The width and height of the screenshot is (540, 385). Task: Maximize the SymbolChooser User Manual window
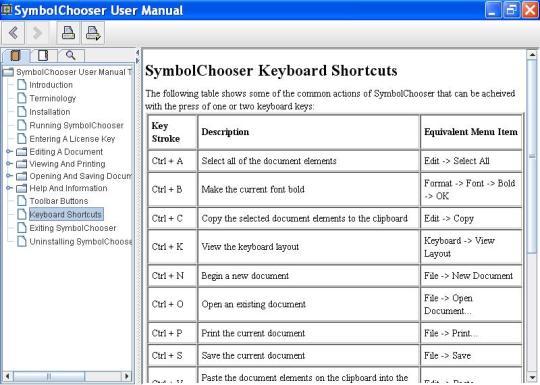511,10
